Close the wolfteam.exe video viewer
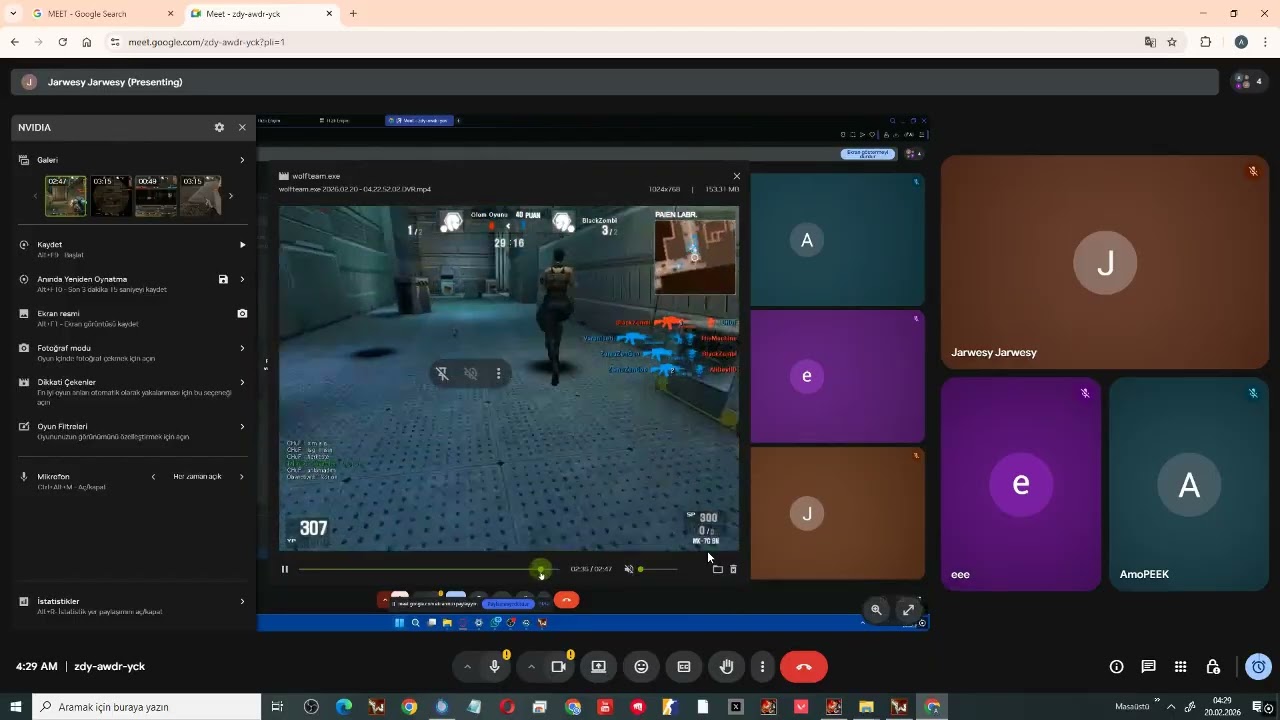This screenshot has width=1280, height=720. coord(737,176)
